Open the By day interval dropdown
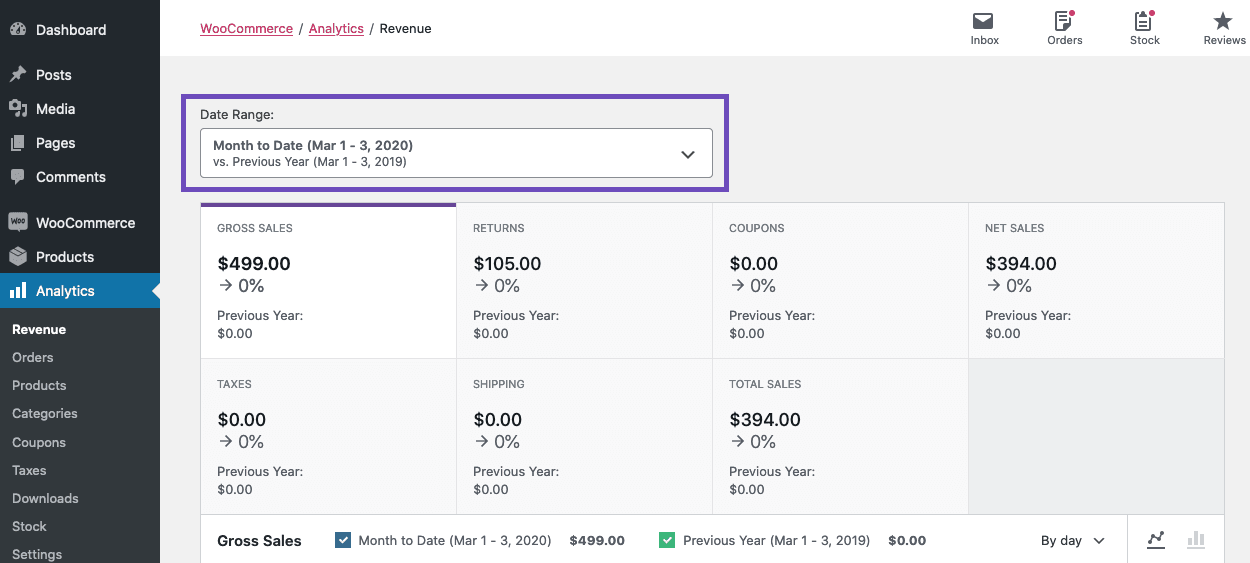1250x563 pixels. (1072, 540)
